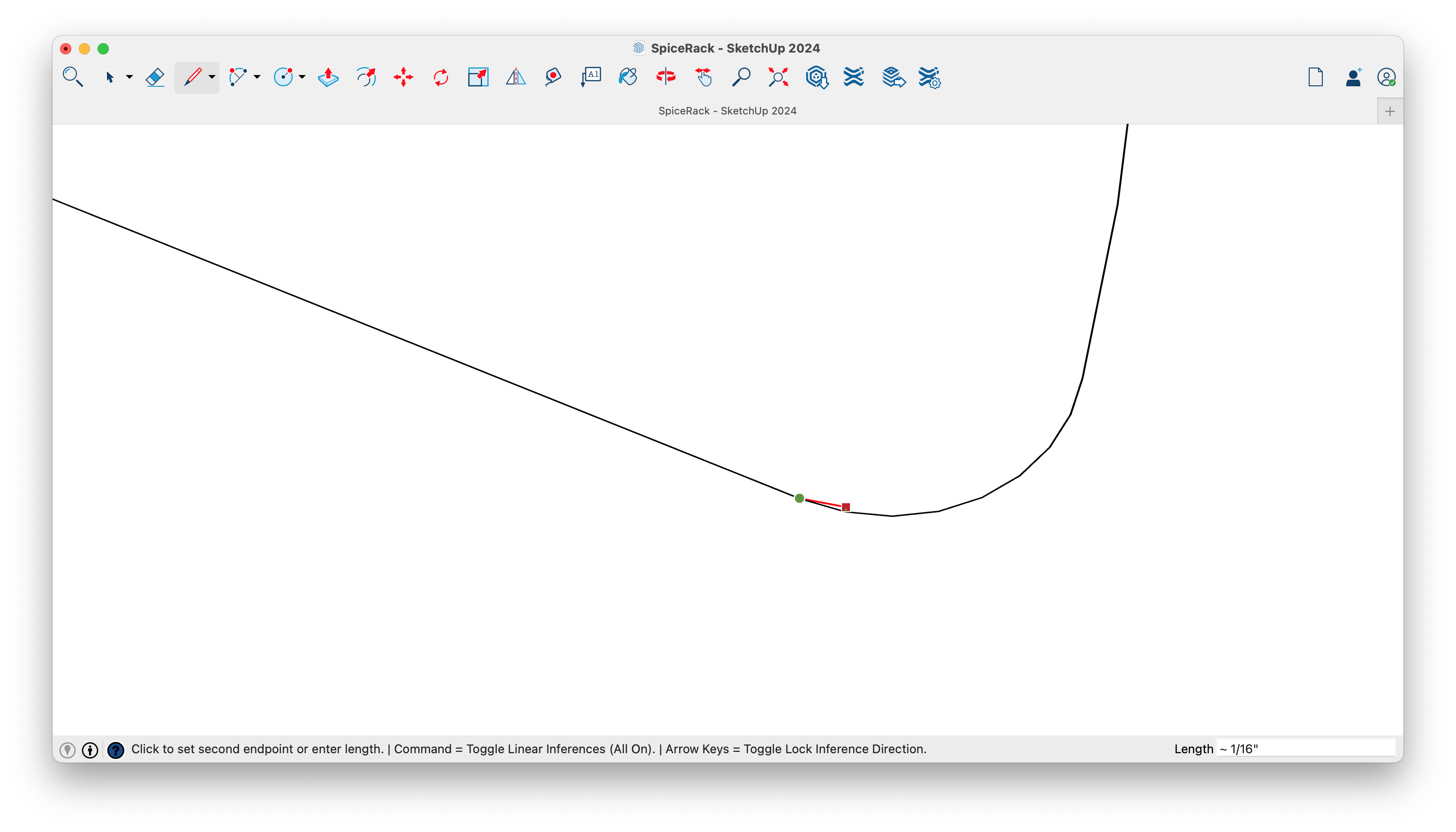Viewport: 1456px width, 832px height.
Task: Select the Tape Measure tool
Action: pyautogui.click(x=553, y=77)
